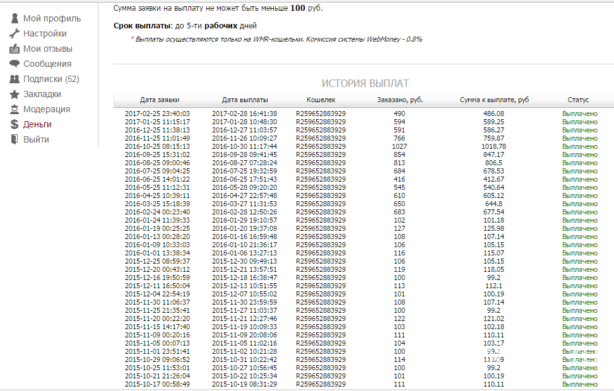This screenshot has height=391, width=614.
Task: Click the wrench icon for Настройки
Action: coord(14,34)
